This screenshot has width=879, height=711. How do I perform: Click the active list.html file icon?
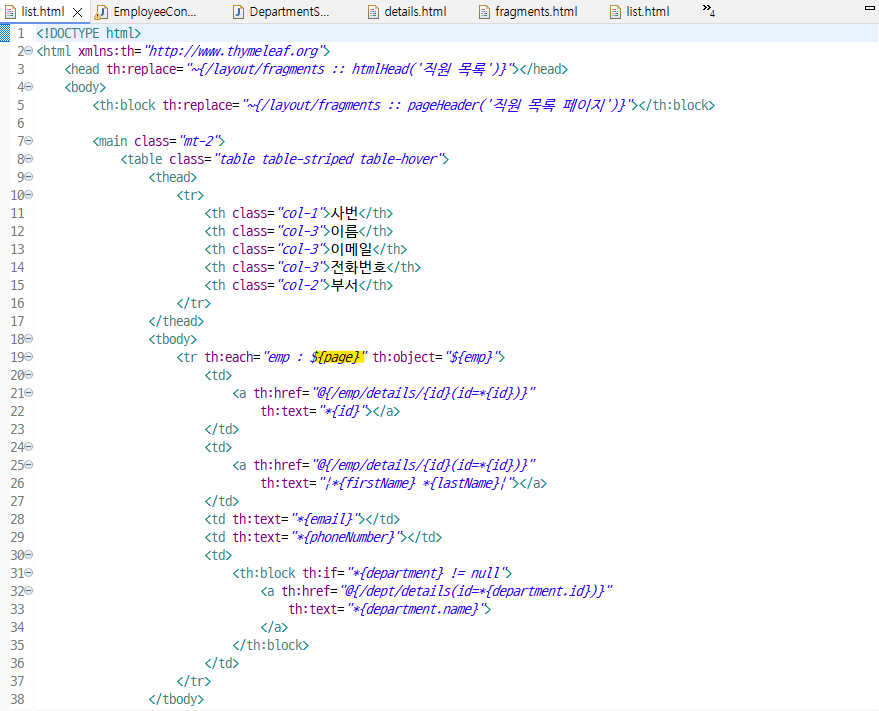[11, 12]
